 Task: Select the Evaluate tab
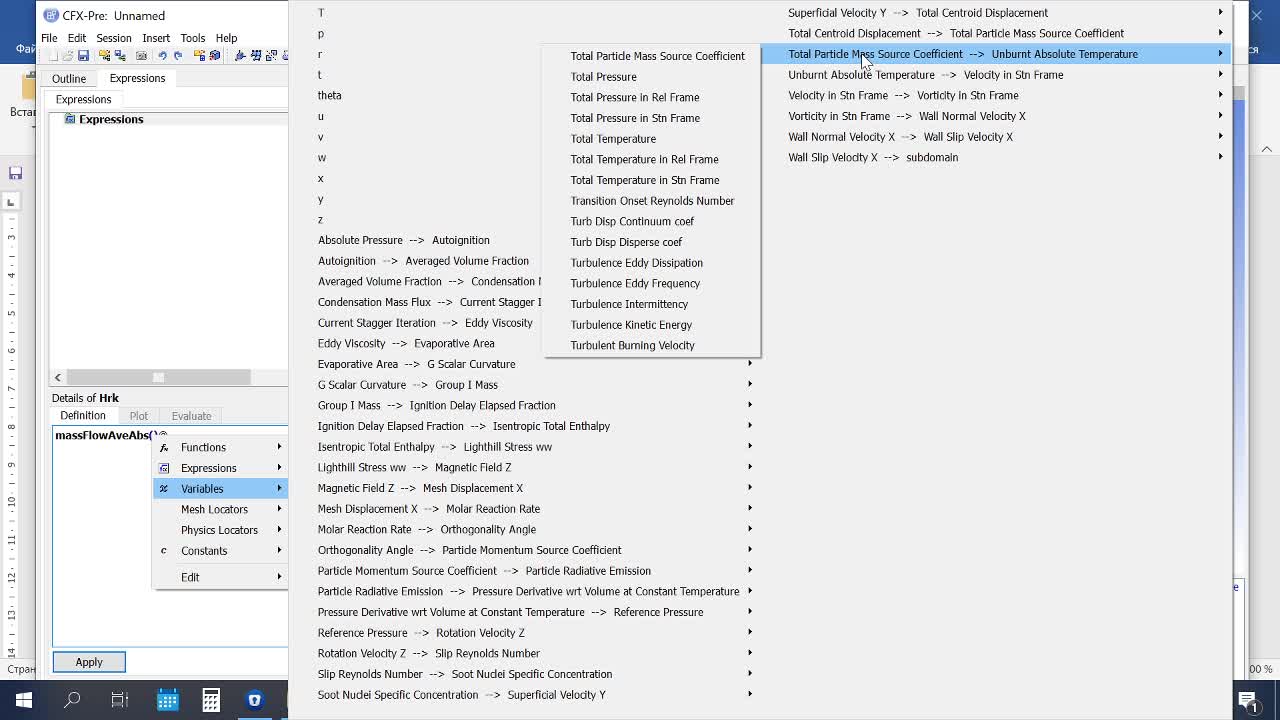coord(191,416)
